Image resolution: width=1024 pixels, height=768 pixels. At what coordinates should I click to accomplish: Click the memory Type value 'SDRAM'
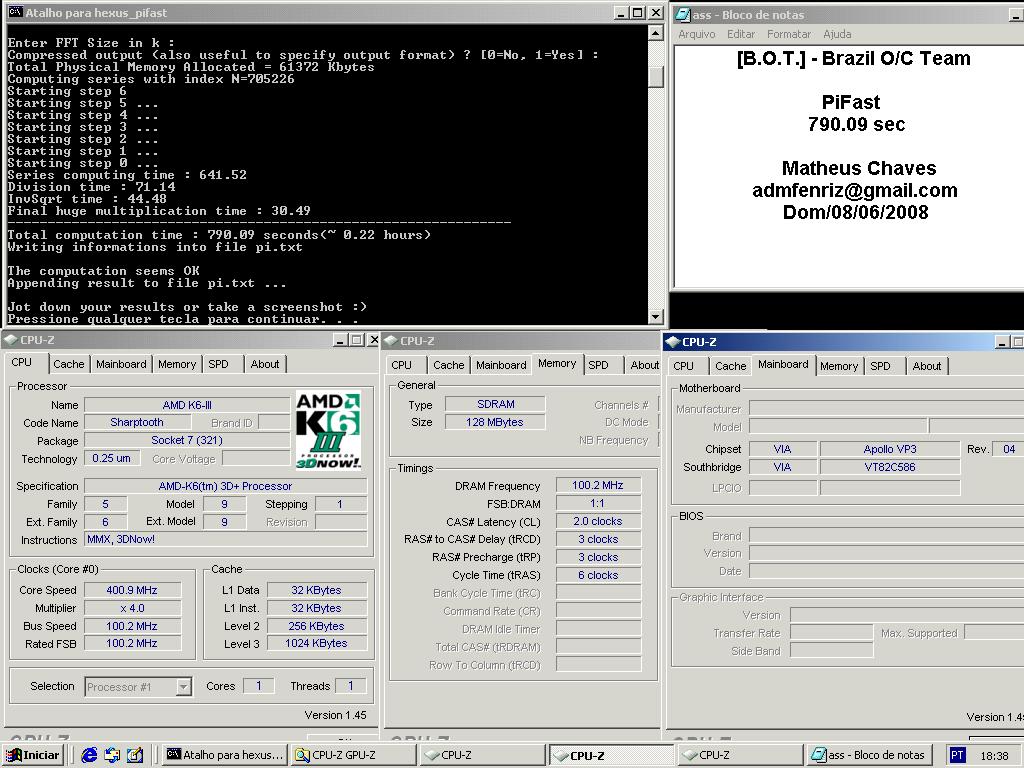495,404
